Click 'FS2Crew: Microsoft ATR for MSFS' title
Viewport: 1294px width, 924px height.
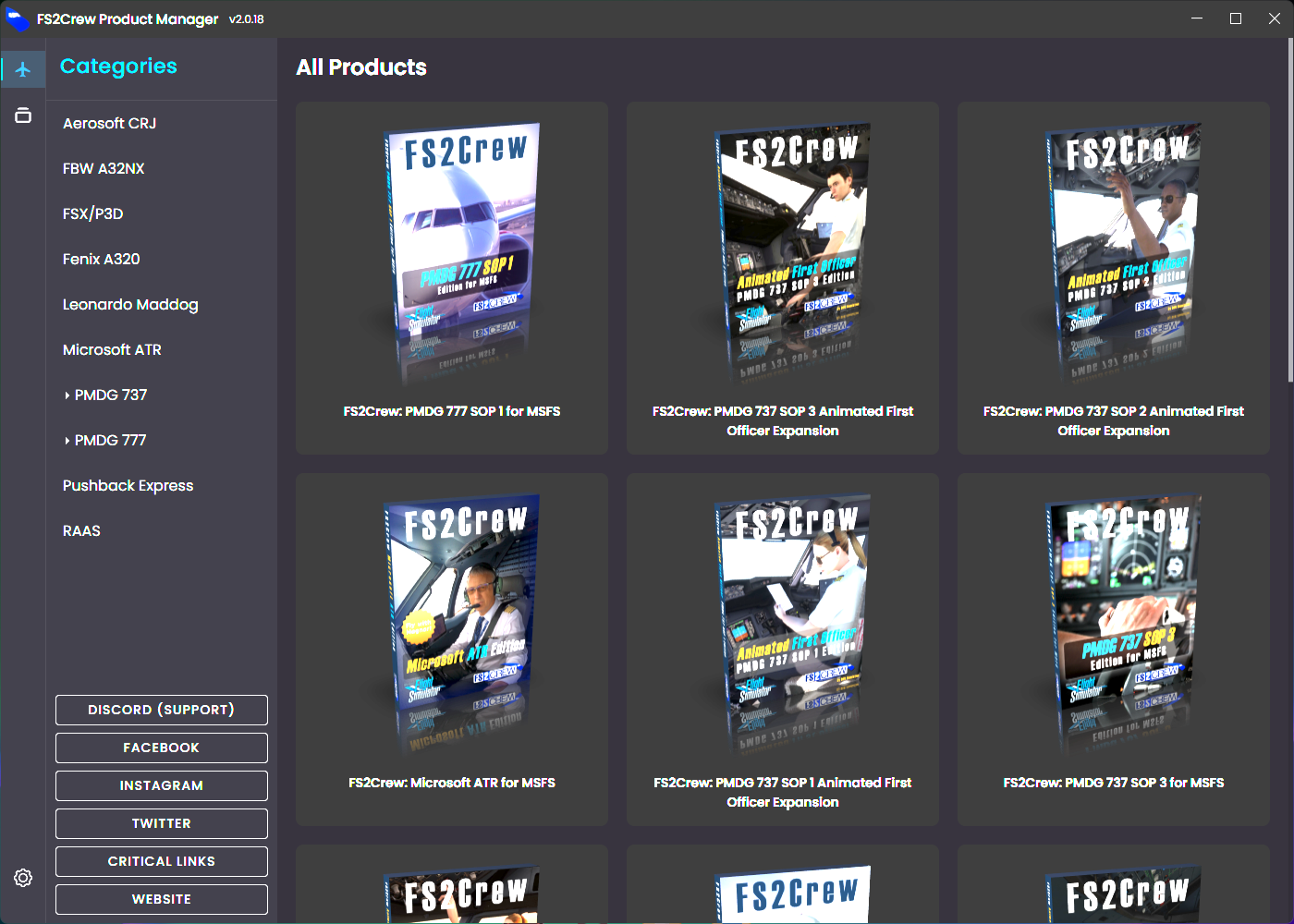point(452,783)
